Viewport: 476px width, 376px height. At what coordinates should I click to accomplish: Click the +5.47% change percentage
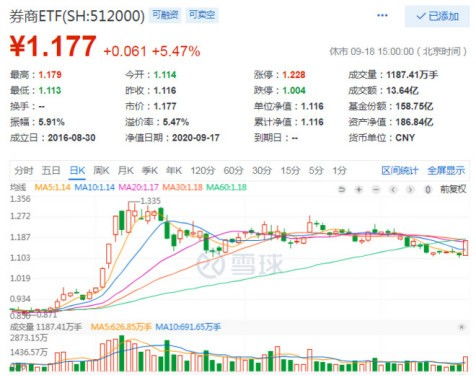tap(176, 51)
